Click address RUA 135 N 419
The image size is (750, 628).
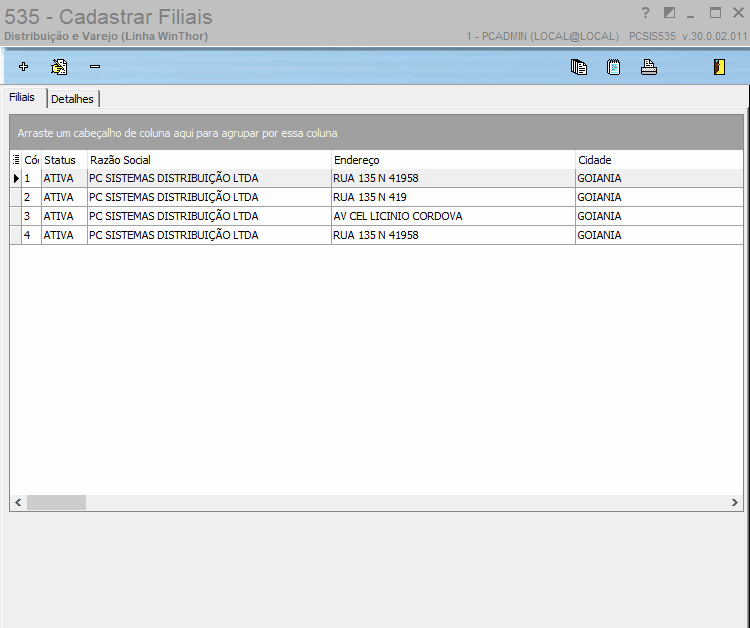point(453,197)
